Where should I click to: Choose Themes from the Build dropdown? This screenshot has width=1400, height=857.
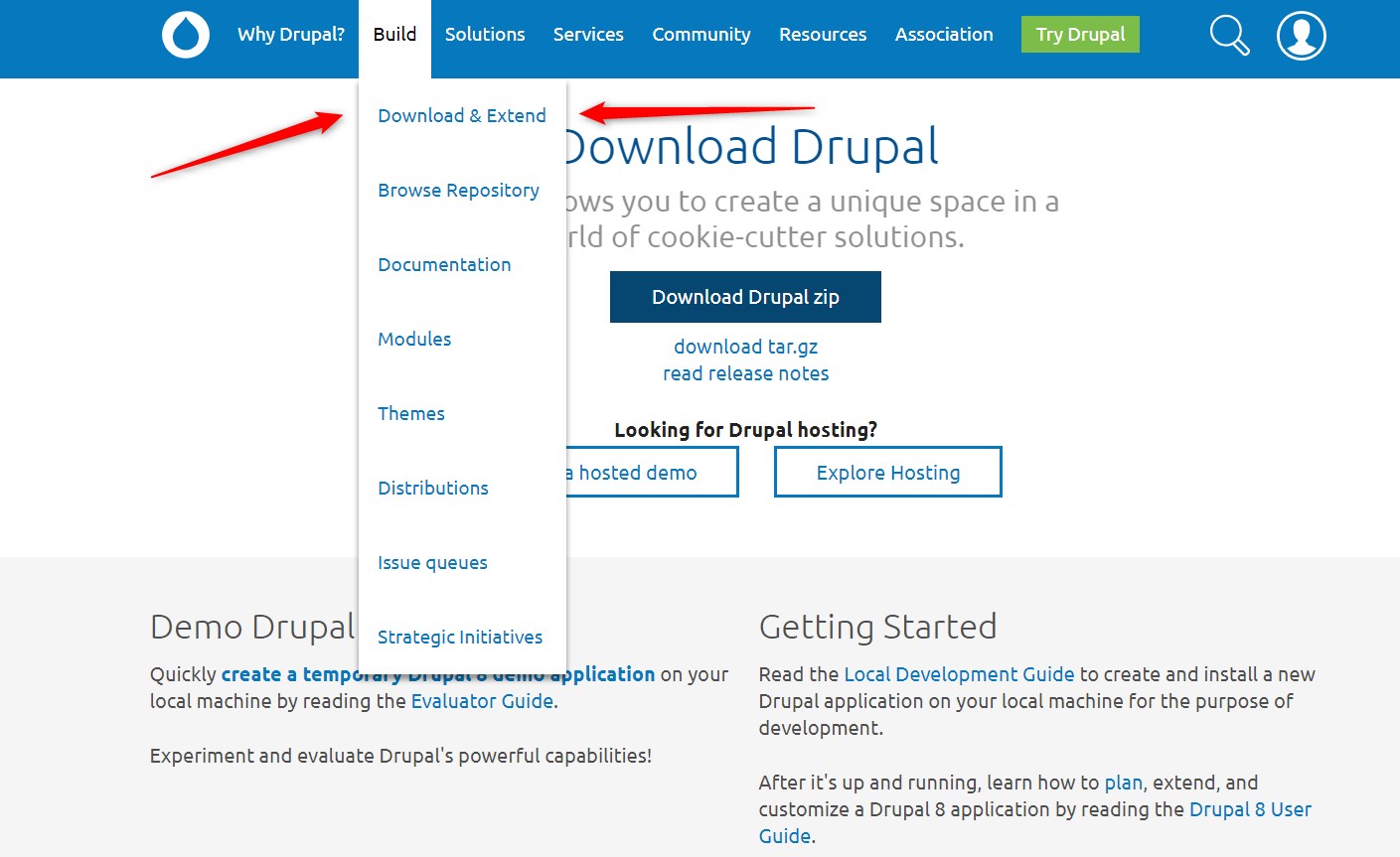[x=411, y=414]
